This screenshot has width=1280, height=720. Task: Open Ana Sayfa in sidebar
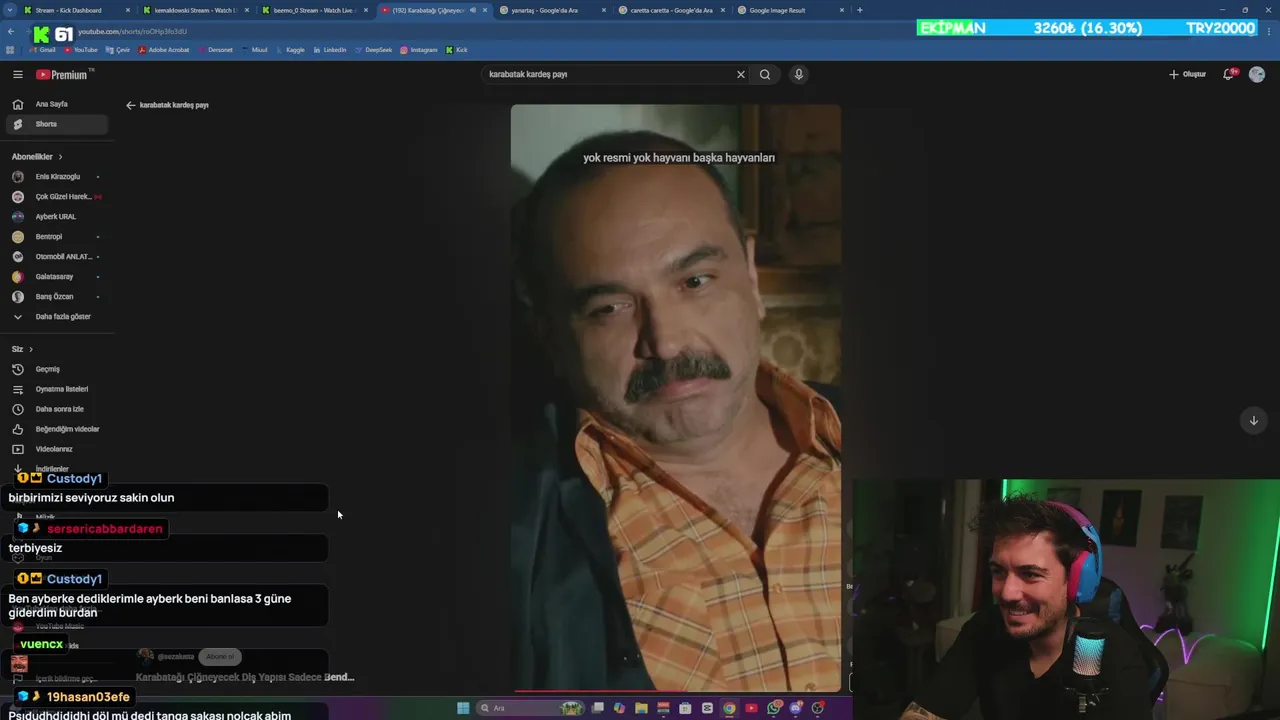(x=56, y=104)
